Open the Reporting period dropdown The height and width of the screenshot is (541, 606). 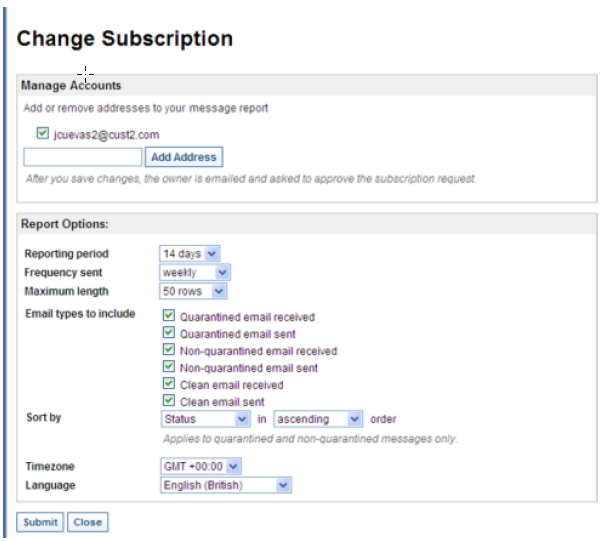pyautogui.click(x=190, y=254)
